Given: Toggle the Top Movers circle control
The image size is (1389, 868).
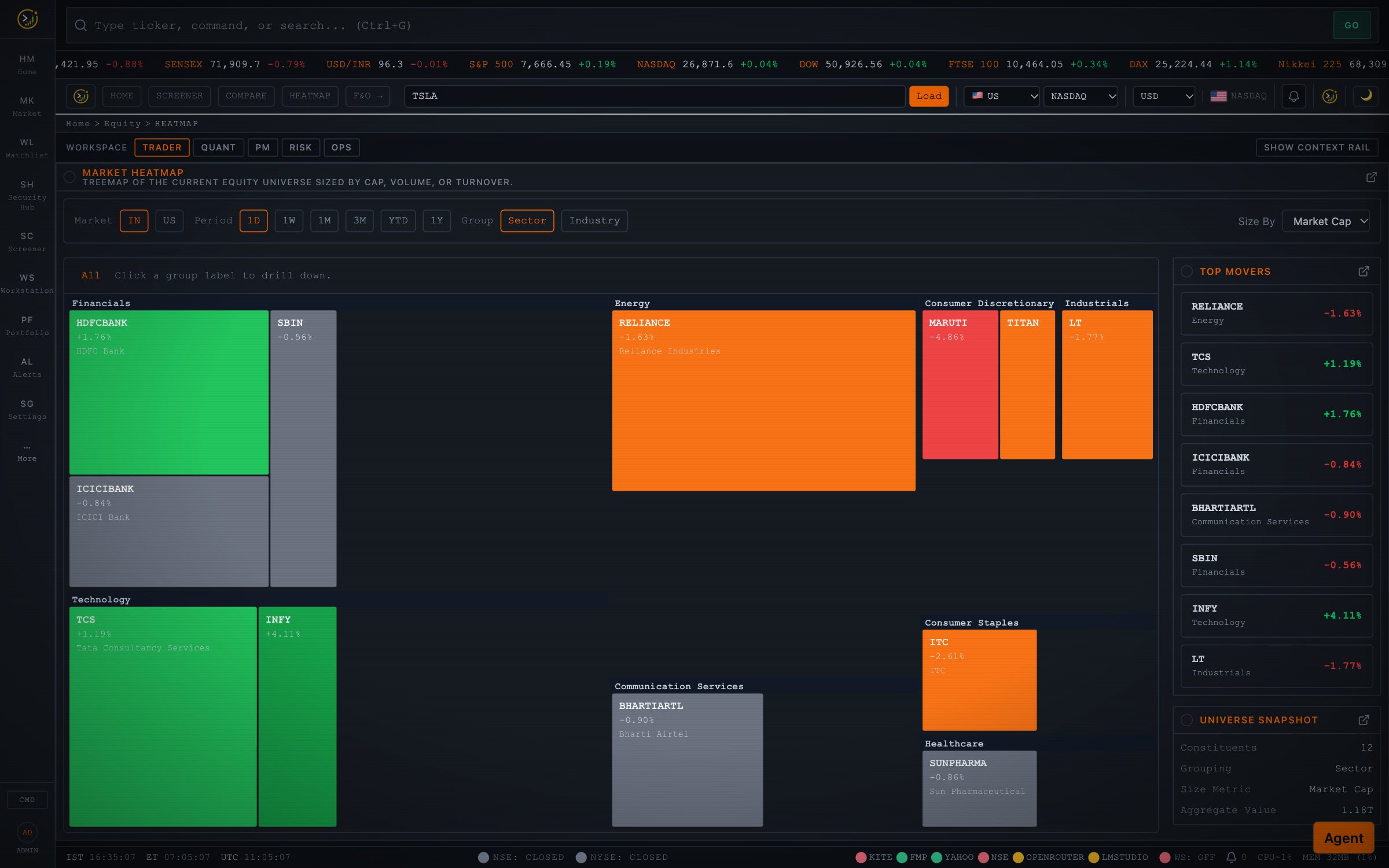Looking at the screenshot, I should (1186, 271).
